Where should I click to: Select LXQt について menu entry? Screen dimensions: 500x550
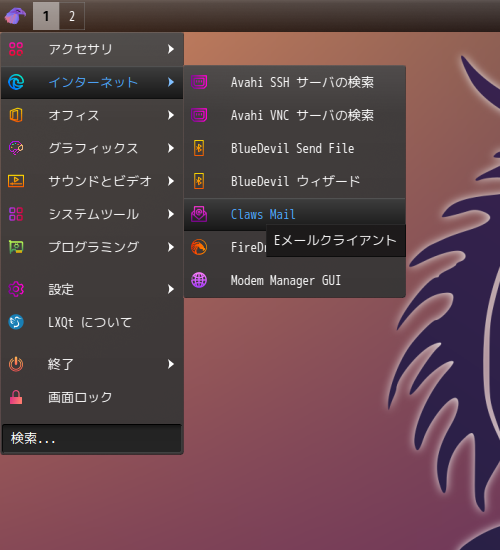[92, 322]
